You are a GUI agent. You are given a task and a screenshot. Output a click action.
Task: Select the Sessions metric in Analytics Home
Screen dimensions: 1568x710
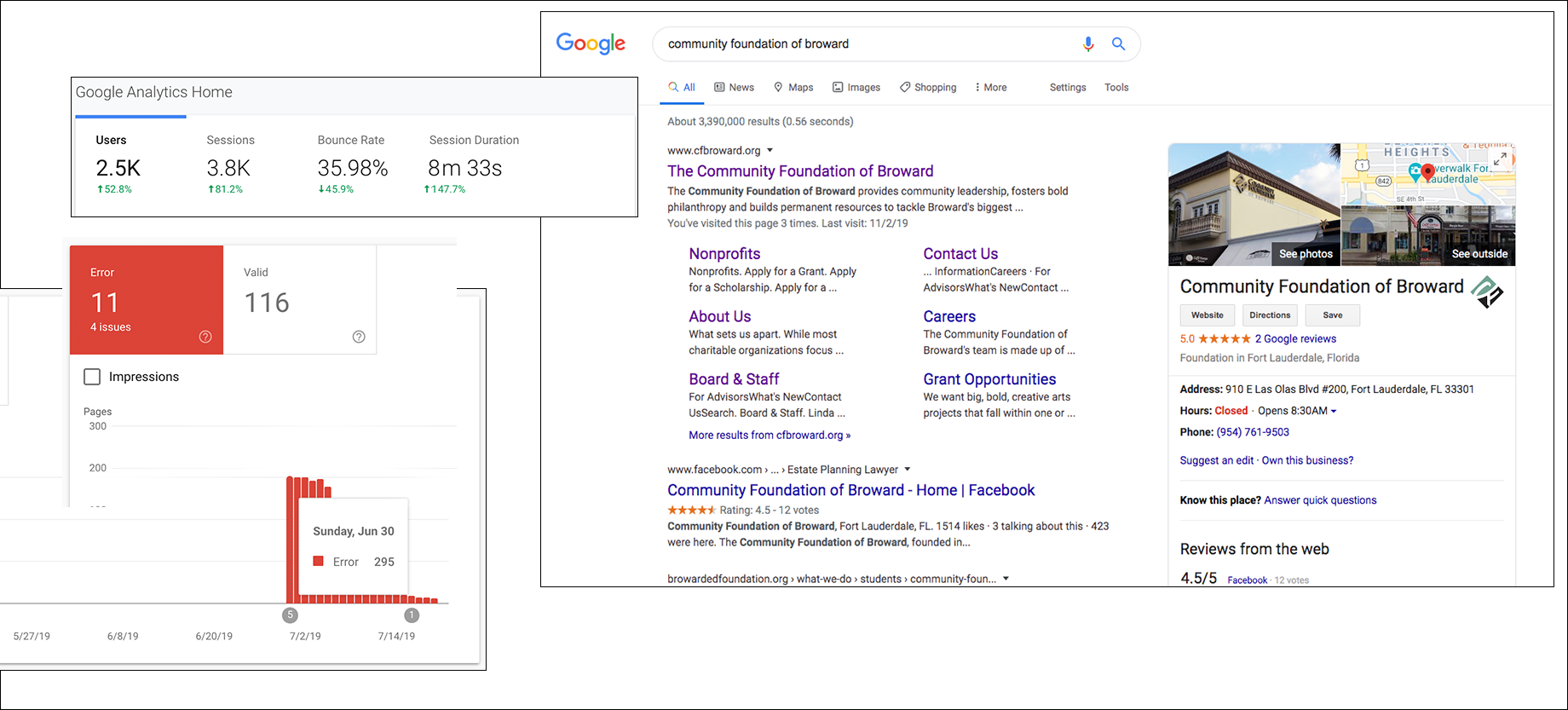[x=230, y=165]
